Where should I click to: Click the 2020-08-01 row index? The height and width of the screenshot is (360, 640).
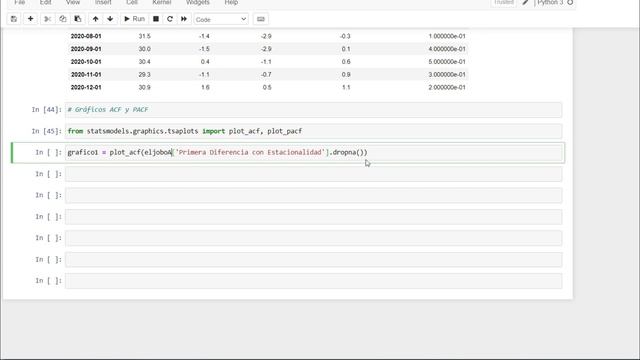[86, 36]
